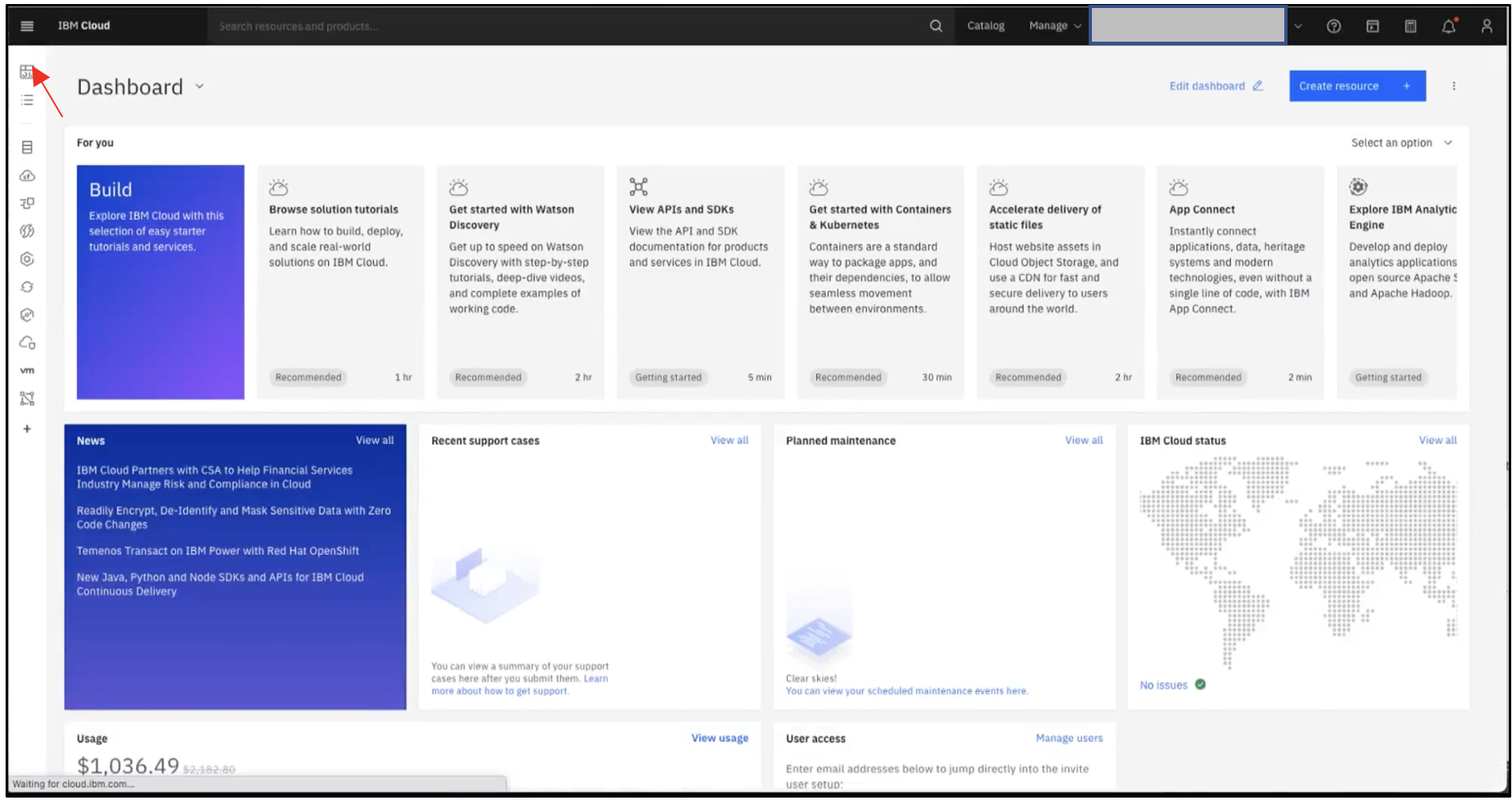Open the user profile avatar icon
1512x800 pixels.
point(1486,26)
